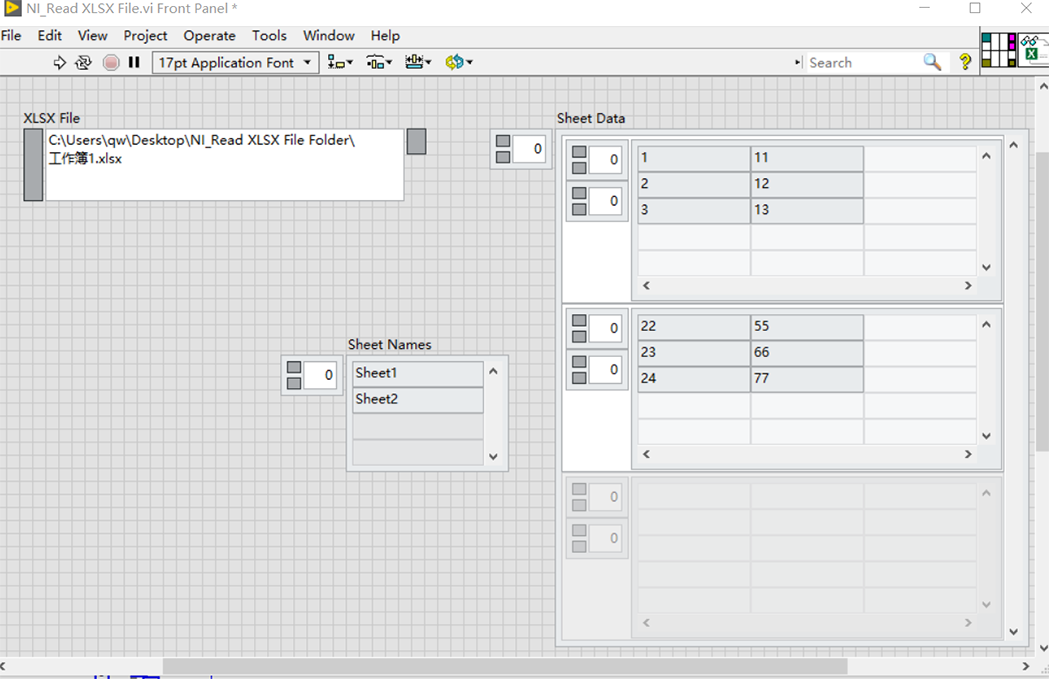
Task: Decrement second sheet's column index
Action: [579, 378]
